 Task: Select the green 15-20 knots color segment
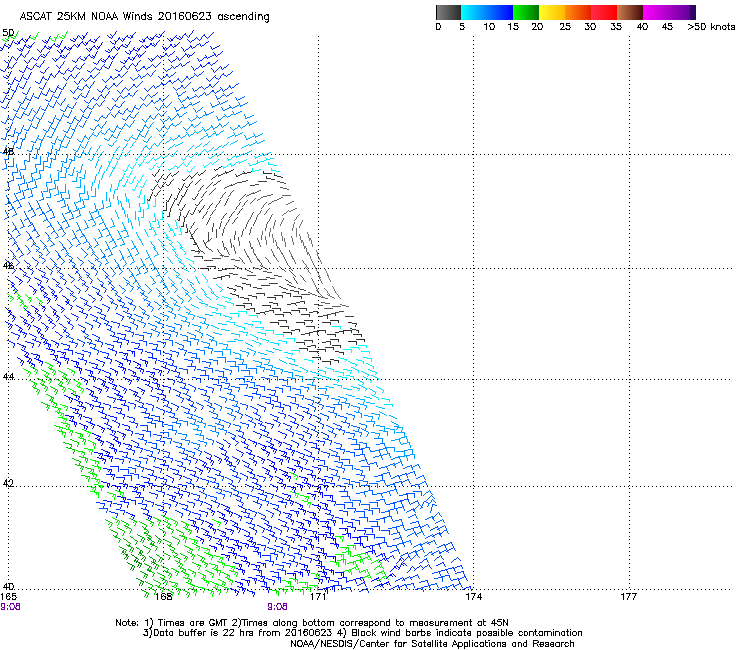tap(526, 12)
